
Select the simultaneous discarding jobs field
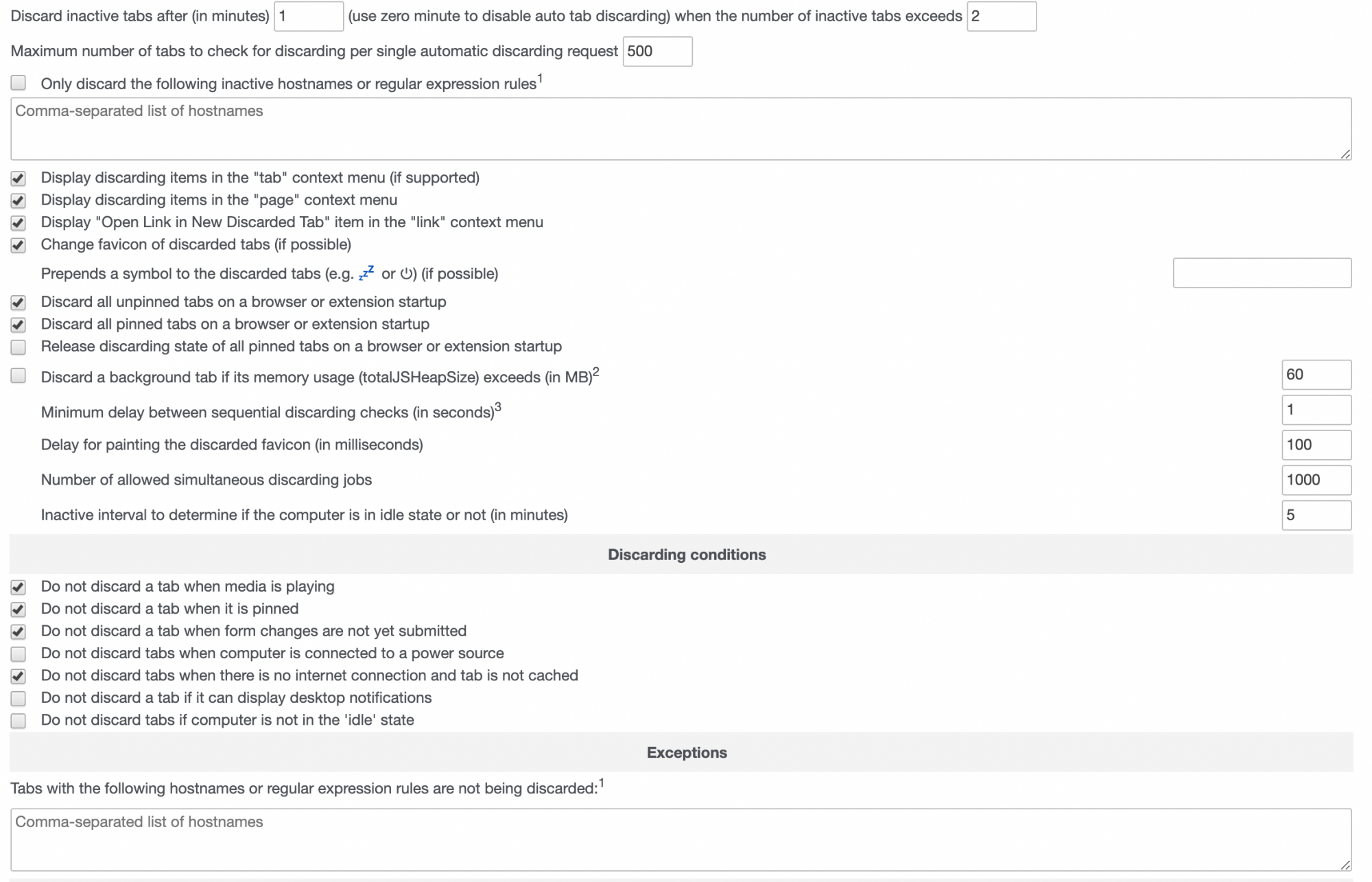point(1316,480)
